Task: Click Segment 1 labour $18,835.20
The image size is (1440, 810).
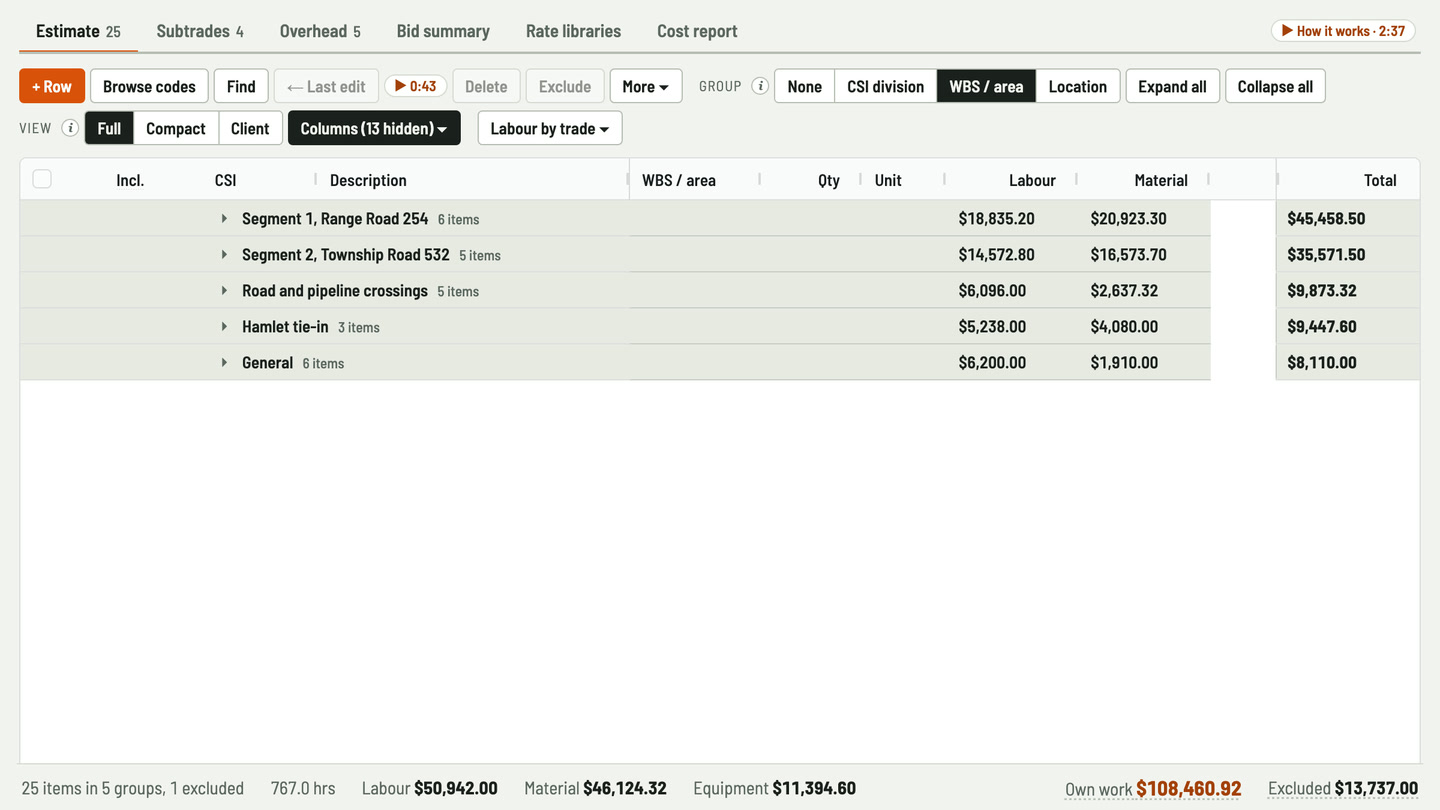Action: pyautogui.click(x=996, y=218)
